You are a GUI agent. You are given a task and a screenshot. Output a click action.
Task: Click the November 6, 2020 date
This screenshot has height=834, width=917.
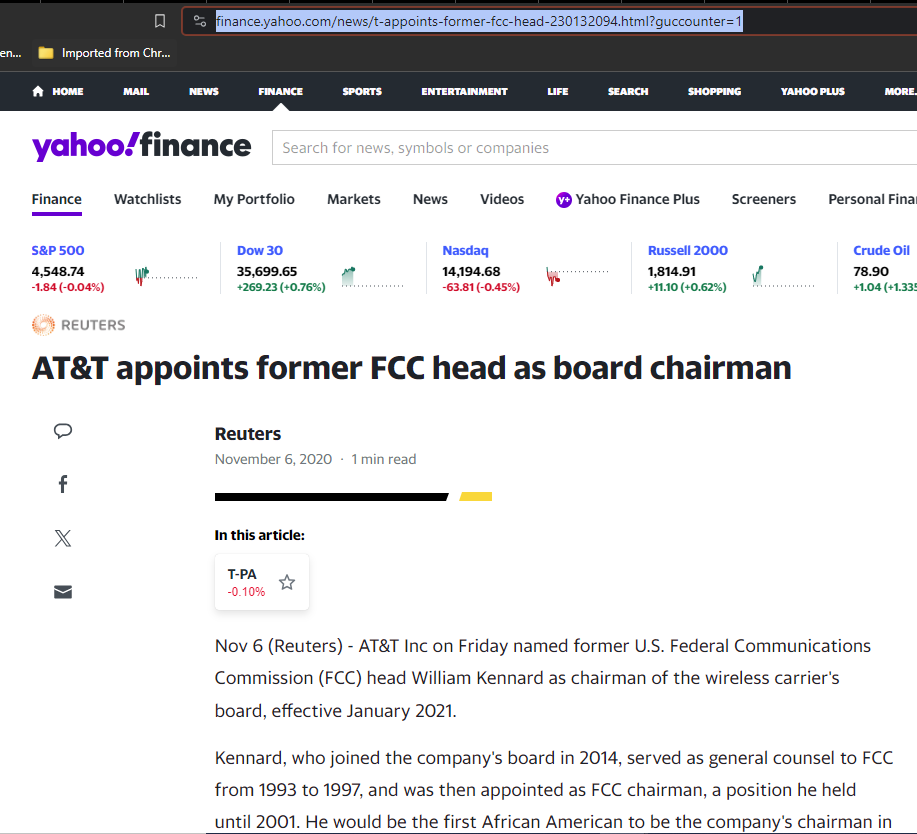pyautogui.click(x=273, y=459)
